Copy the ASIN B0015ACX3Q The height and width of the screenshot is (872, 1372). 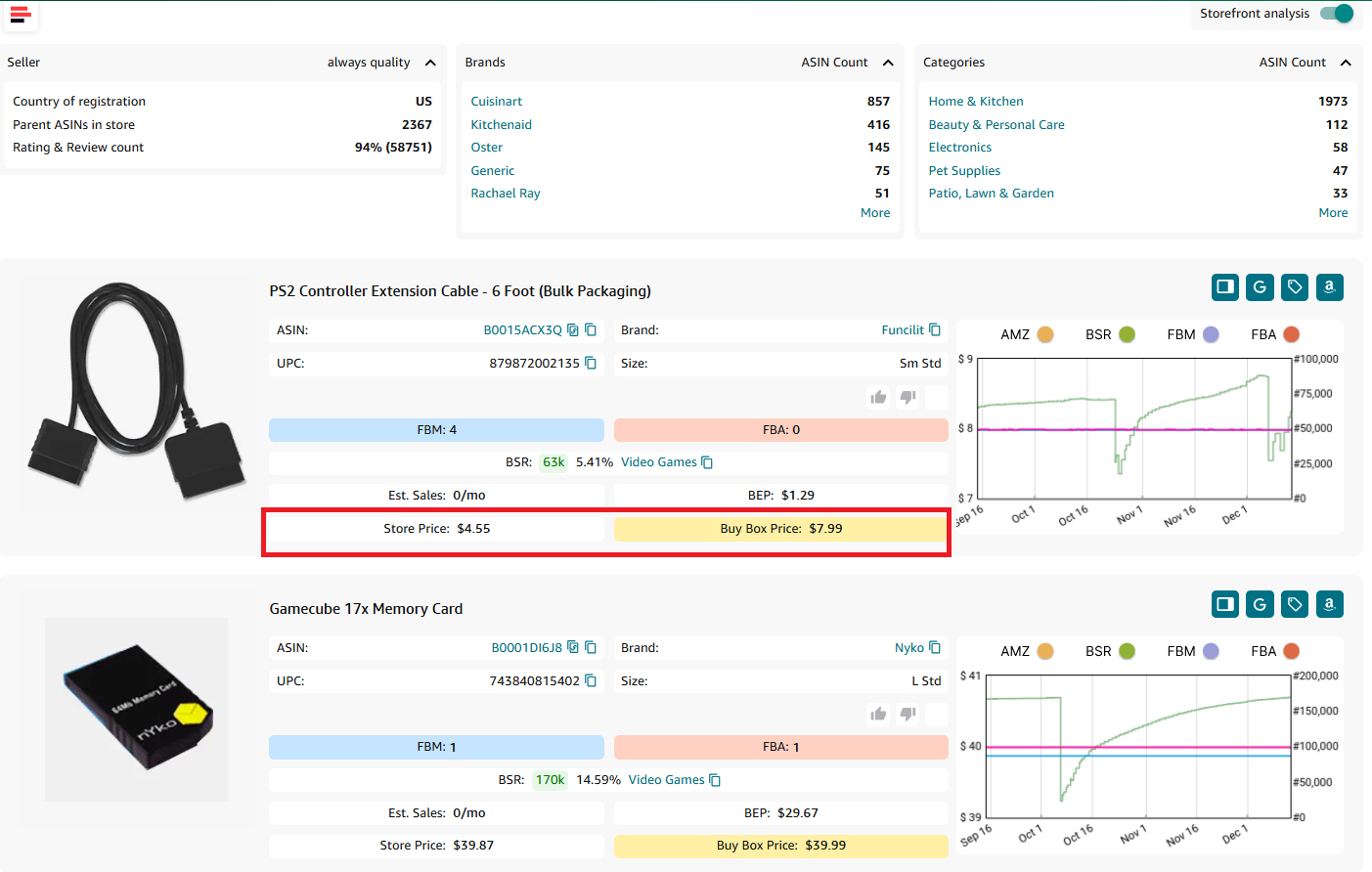591,330
